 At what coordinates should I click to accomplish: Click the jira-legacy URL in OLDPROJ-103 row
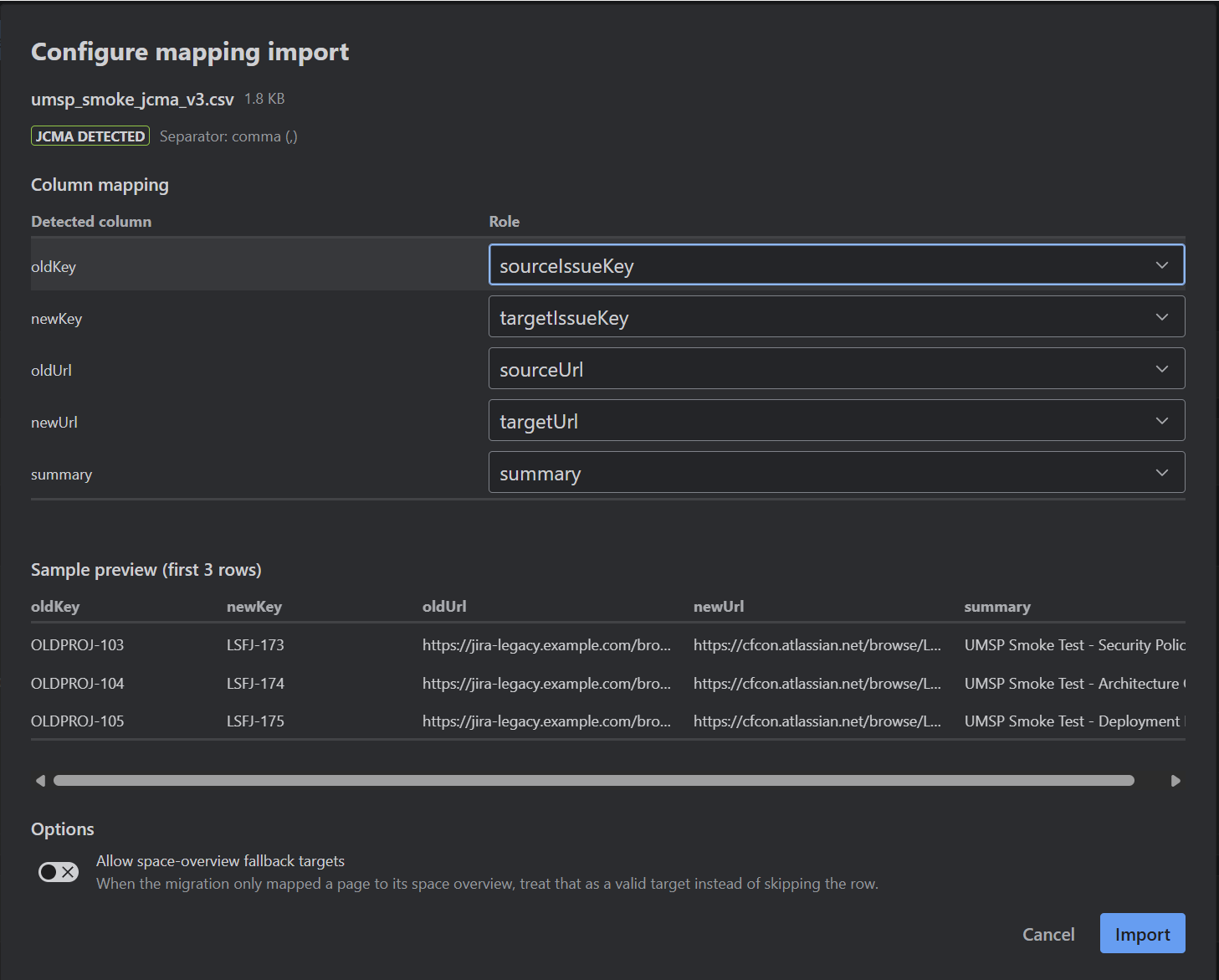[x=546, y=645]
